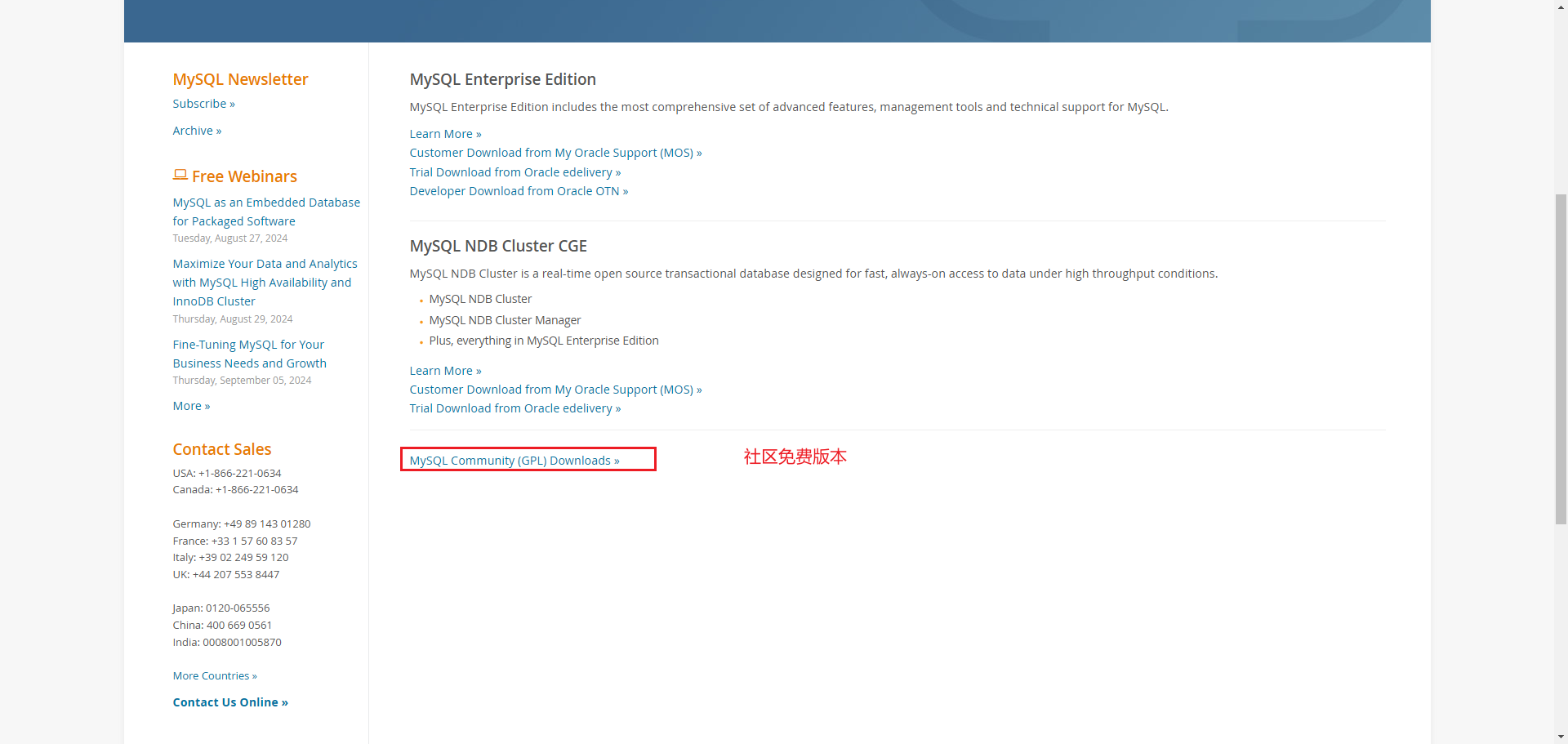This screenshot has height=744, width=1568.
Task: Click the page's vertical scrollbar thumb
Action: pyautogui.click(x=1561, y=359)
